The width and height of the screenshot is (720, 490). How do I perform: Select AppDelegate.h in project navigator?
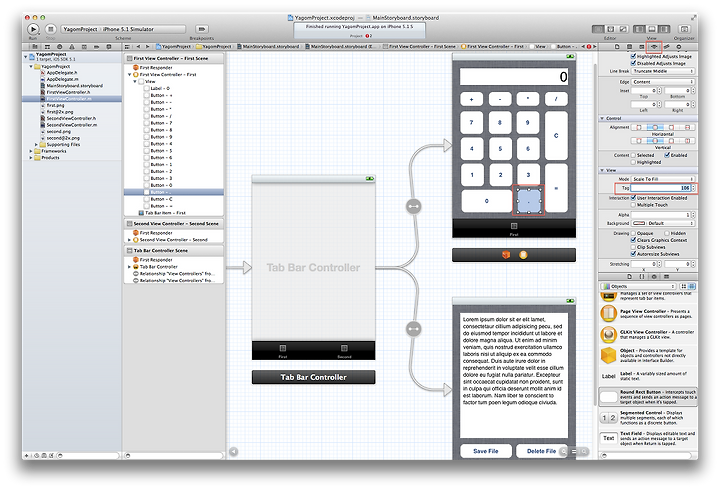[62, 73]
